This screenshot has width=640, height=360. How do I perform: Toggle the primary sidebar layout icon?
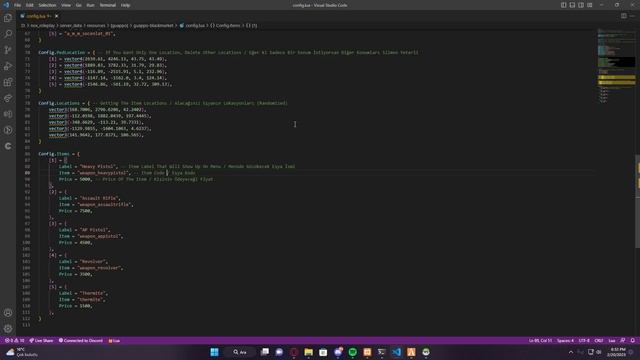(x=563, y=5)
